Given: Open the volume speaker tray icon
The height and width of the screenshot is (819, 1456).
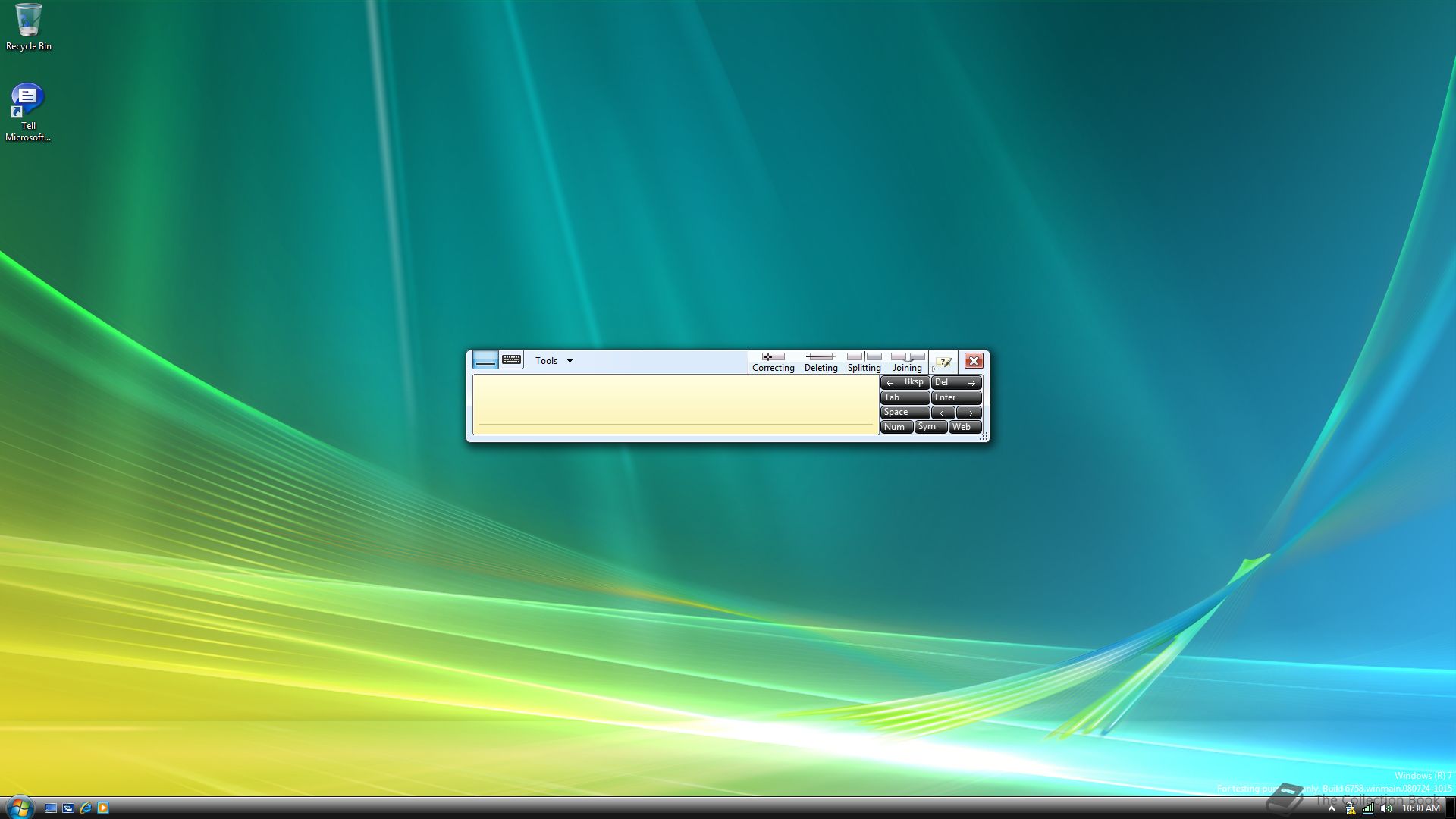Looking at the screenshot, I should 1386,808.
